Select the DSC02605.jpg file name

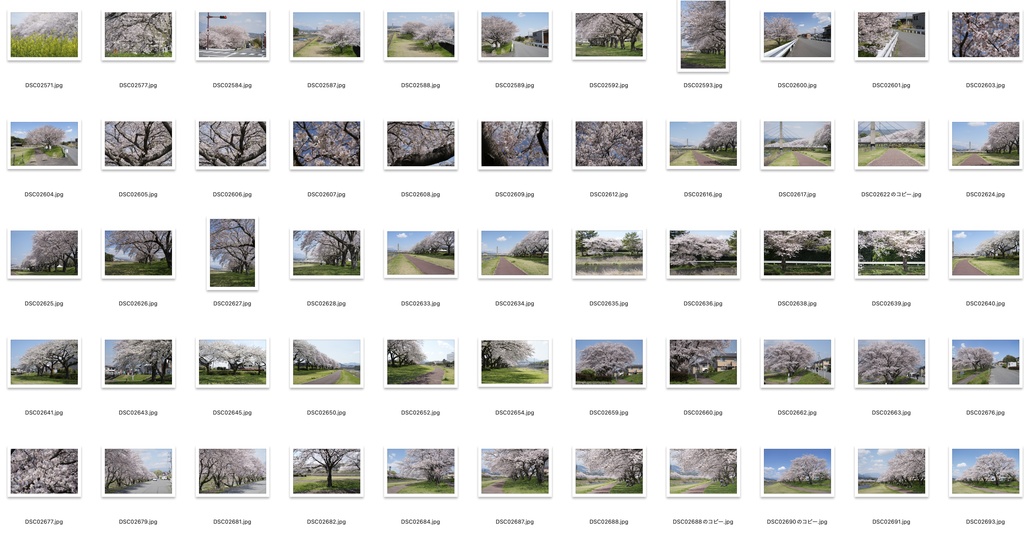138,195
